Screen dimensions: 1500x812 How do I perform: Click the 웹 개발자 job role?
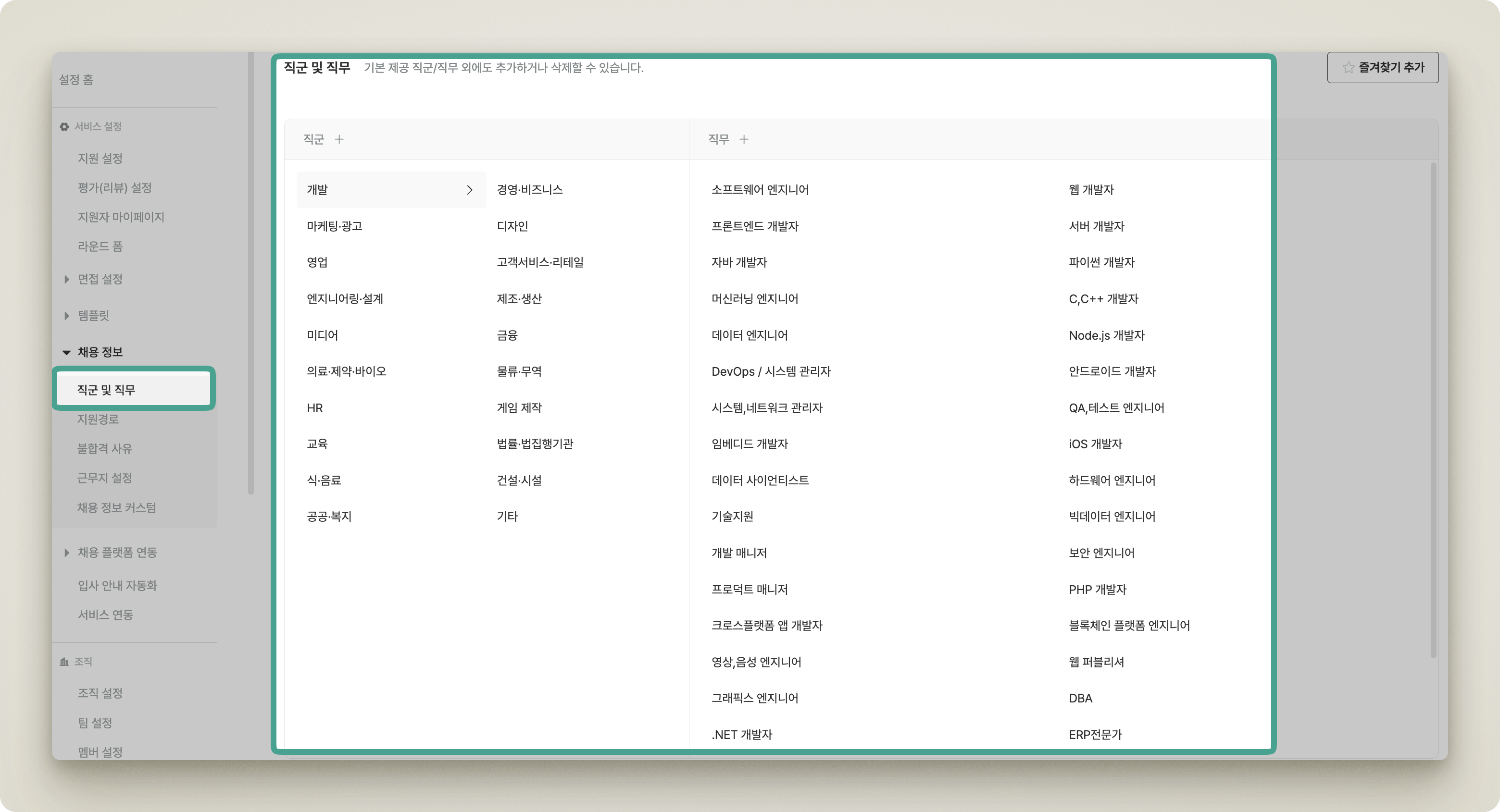point(1091,190)
